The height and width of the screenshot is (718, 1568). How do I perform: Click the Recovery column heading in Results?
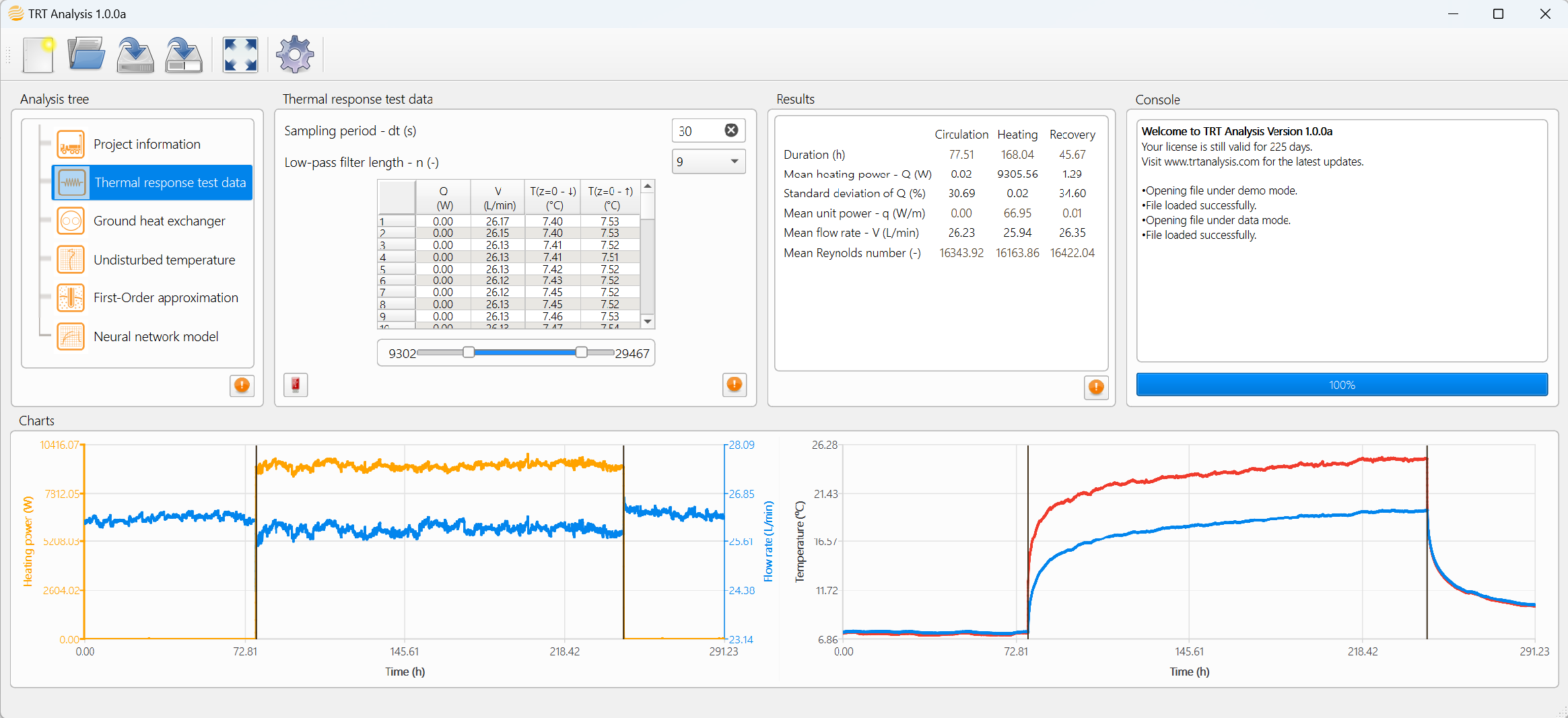(1072, 135)
